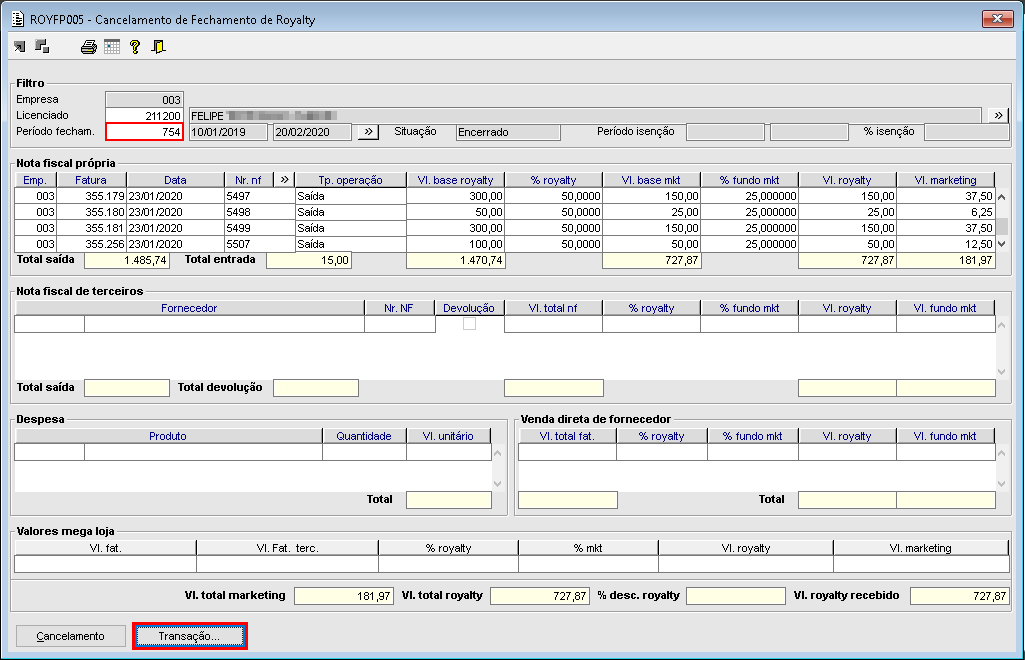This screenshot has width=1025, height=660.
Task: Click the Vl. base royalty column header
Action: click(455, 180)
